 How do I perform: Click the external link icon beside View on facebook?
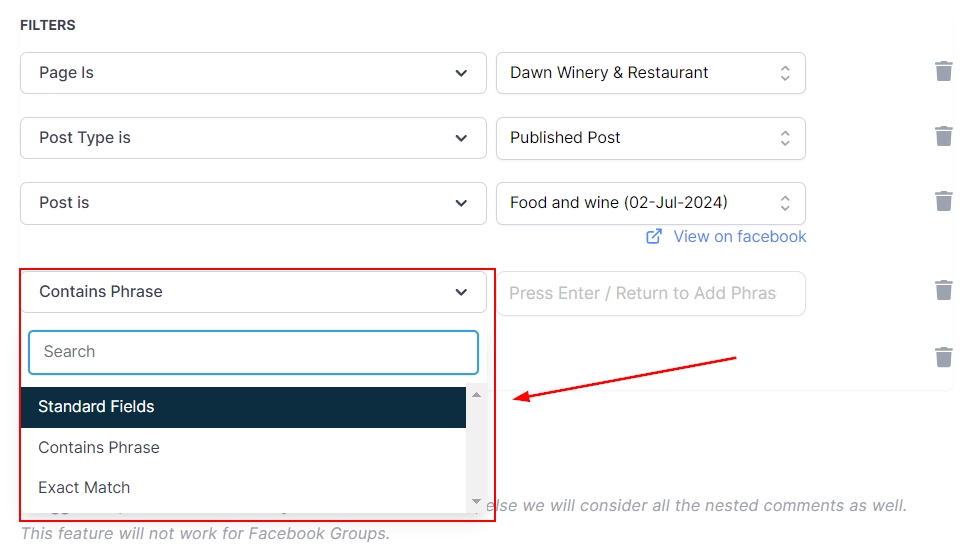point(654,237)
